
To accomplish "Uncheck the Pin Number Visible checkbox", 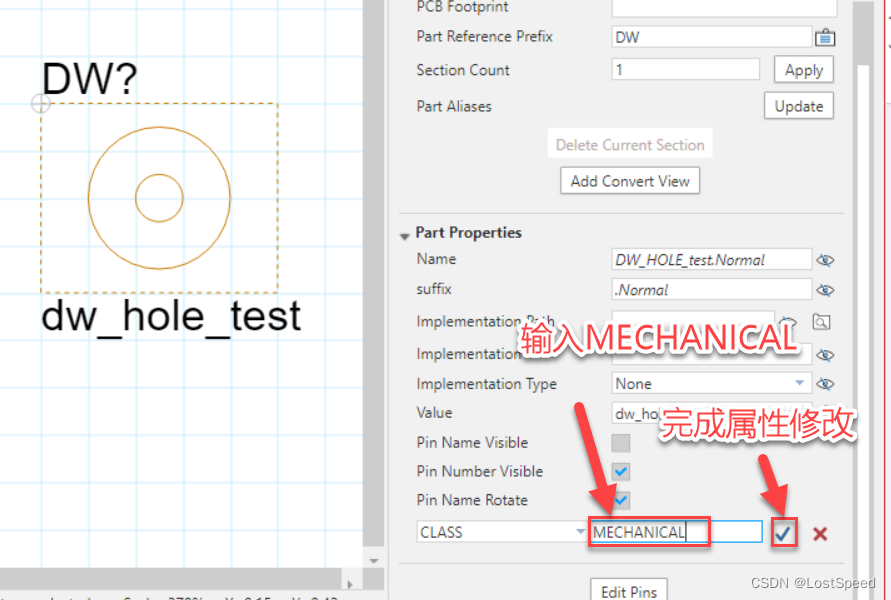I will [x=621, y=472].
